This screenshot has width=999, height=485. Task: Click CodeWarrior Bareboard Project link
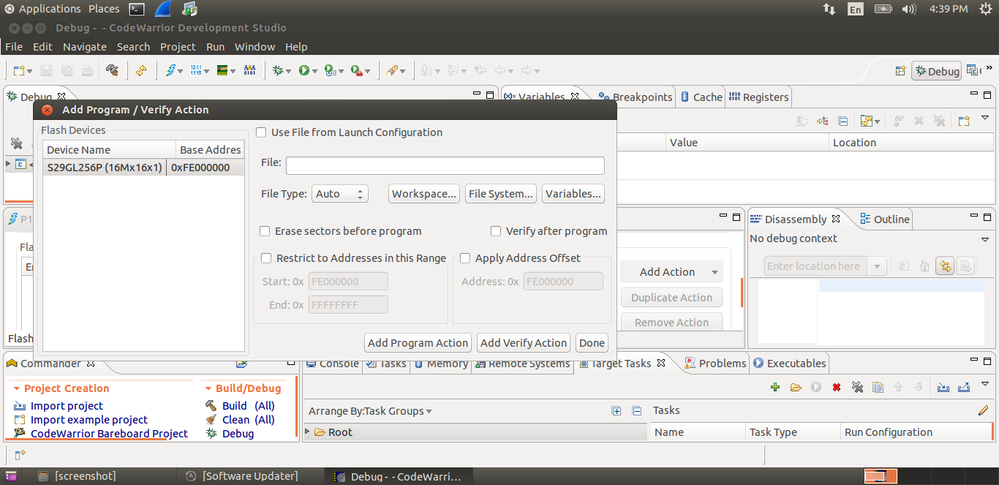(x=109, y=434)
